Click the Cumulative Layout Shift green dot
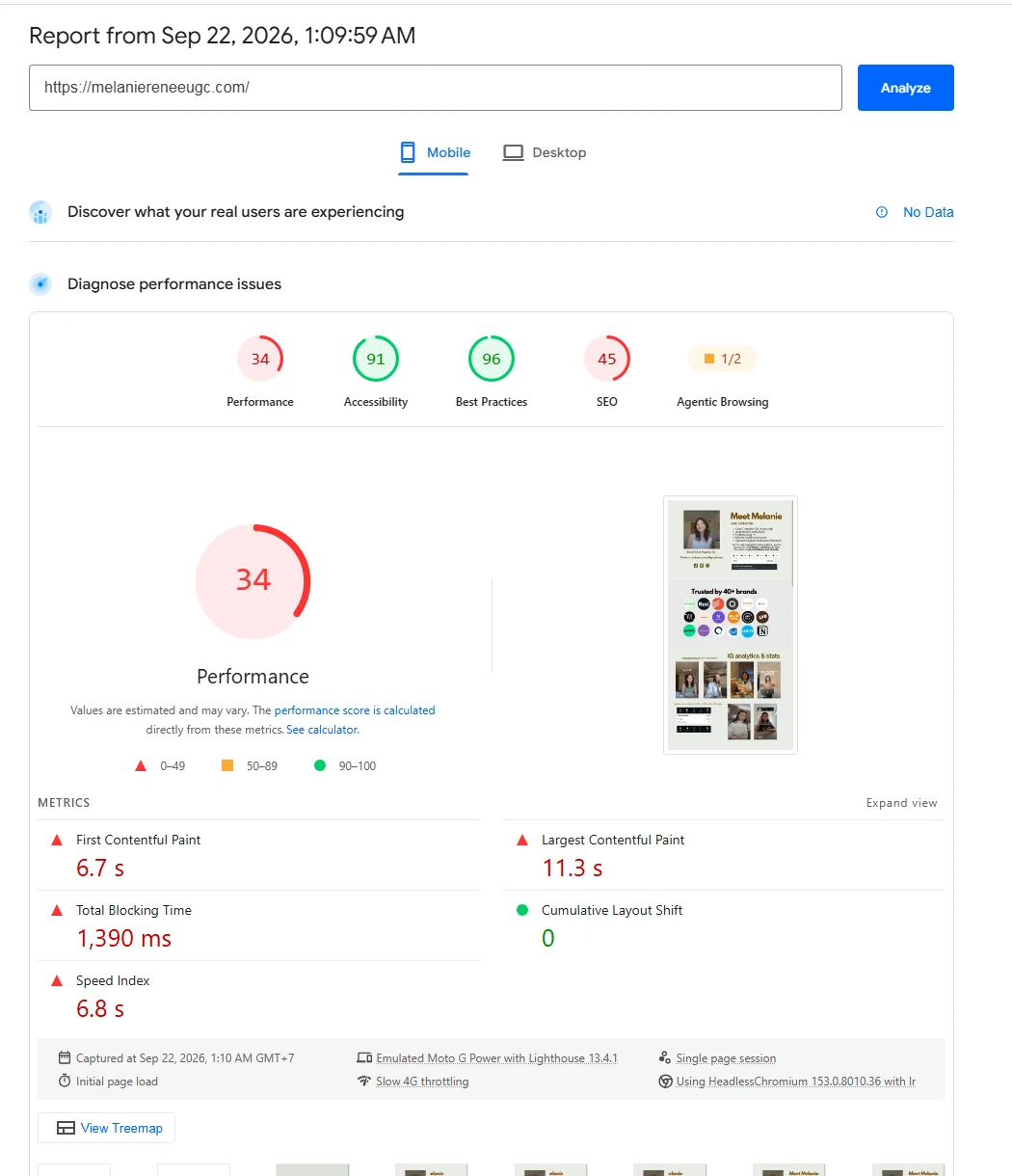 tap(522, 910)
